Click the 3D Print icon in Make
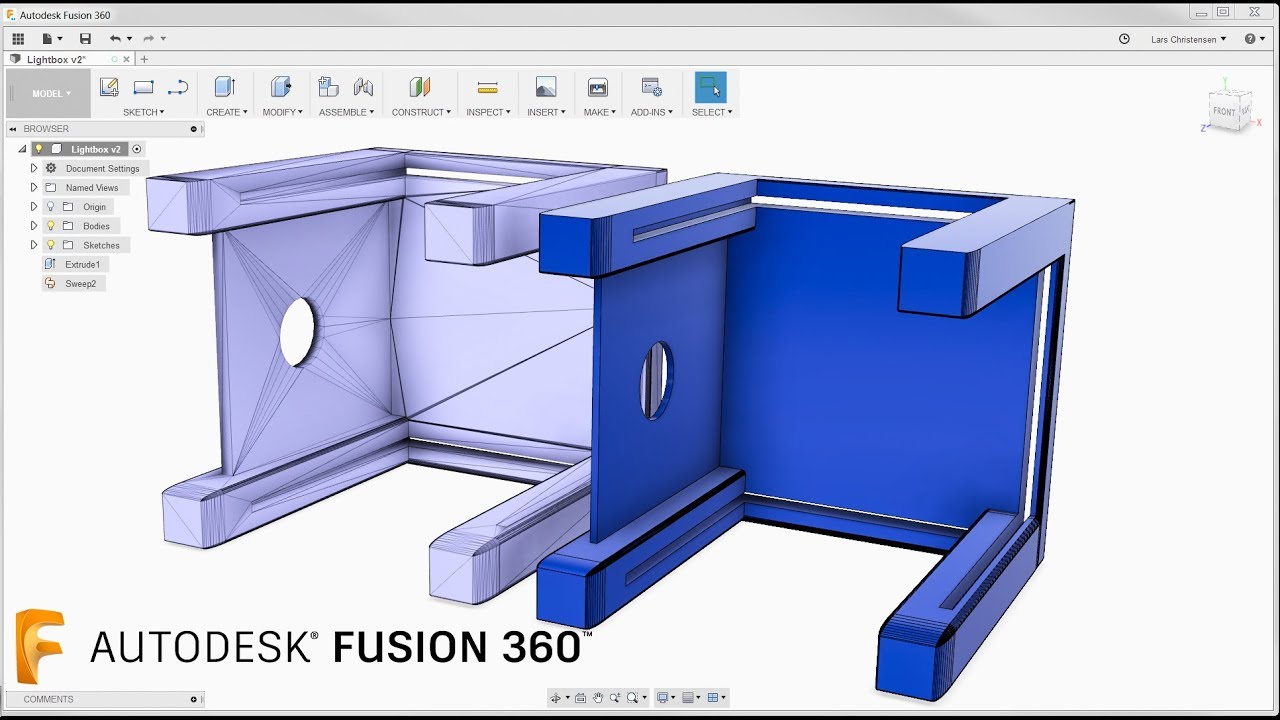This screenshot has width=1280, height=720. pos(598,87)
